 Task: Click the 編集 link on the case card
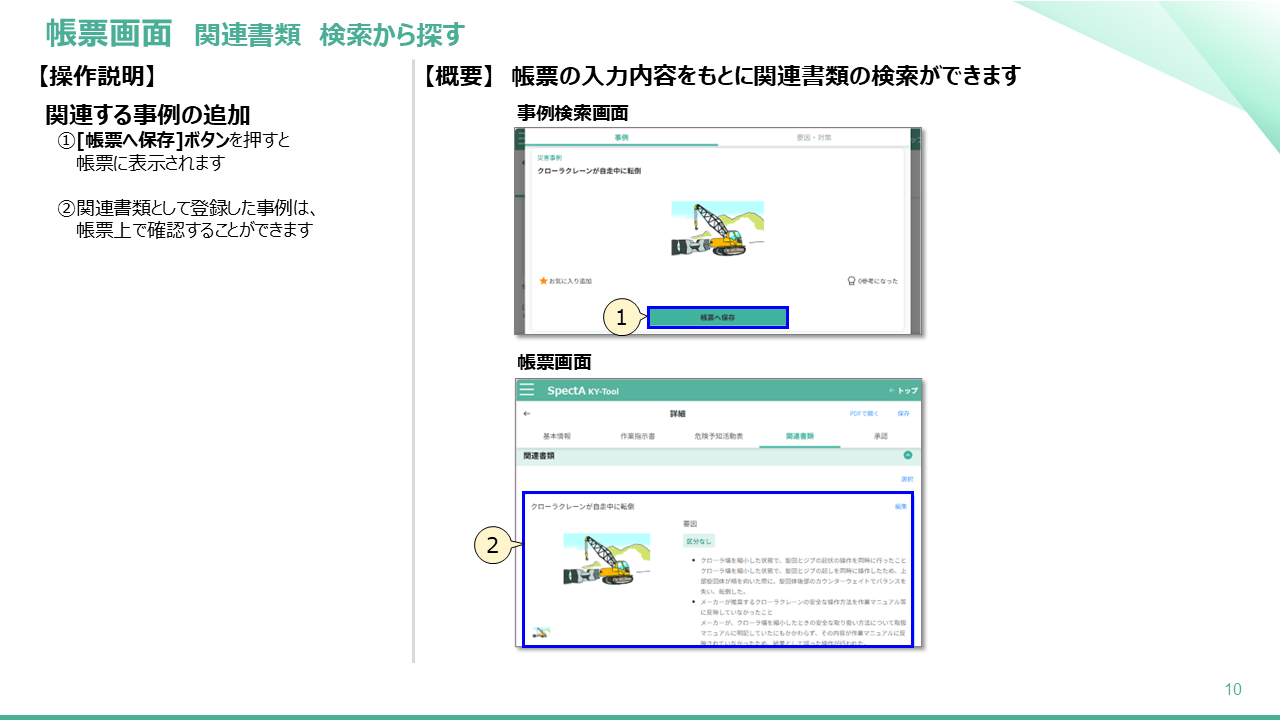pyautogui.click(x=900, y=507)
